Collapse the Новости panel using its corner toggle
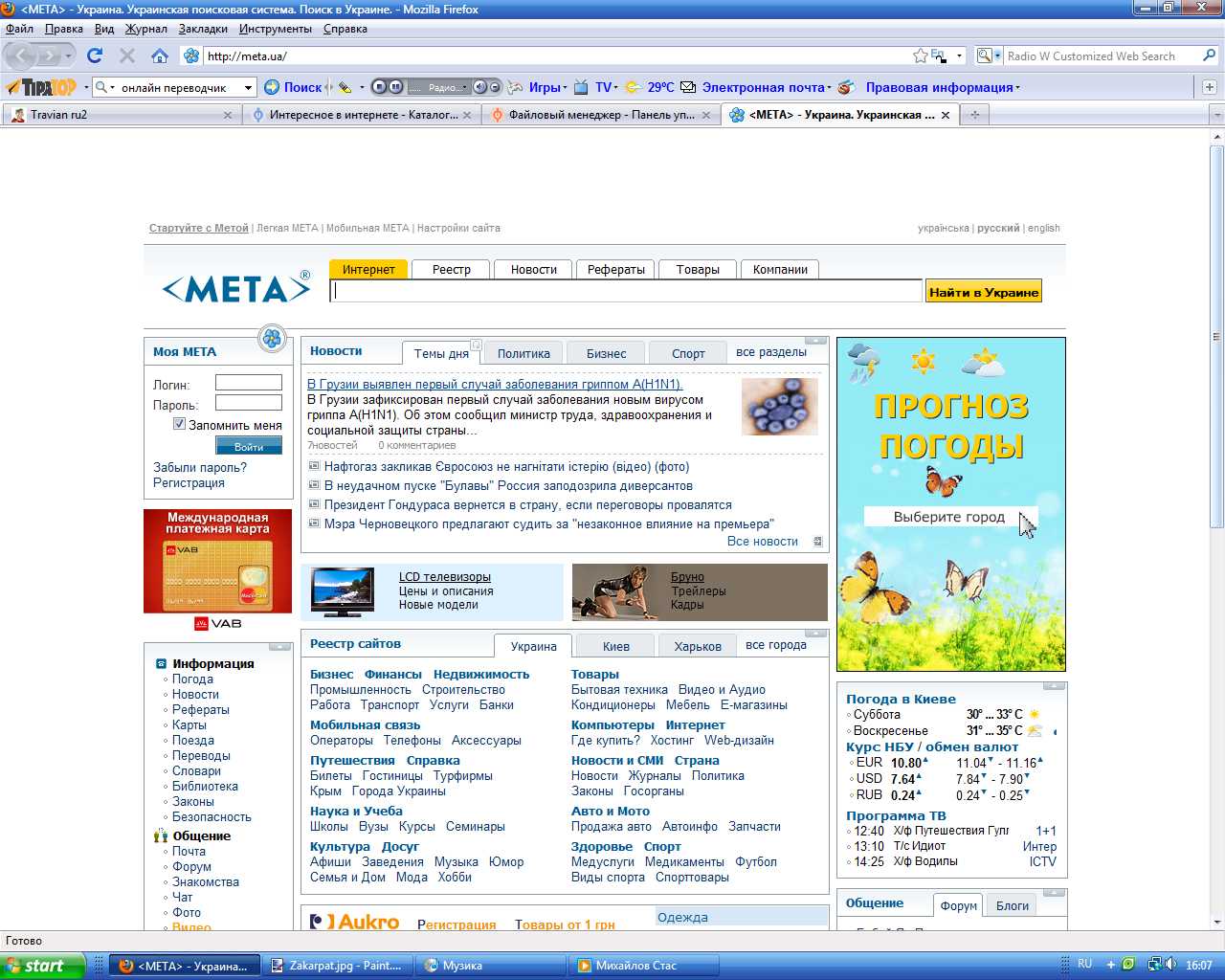Viewport: 1225px width, 980px height. [815, 341]
